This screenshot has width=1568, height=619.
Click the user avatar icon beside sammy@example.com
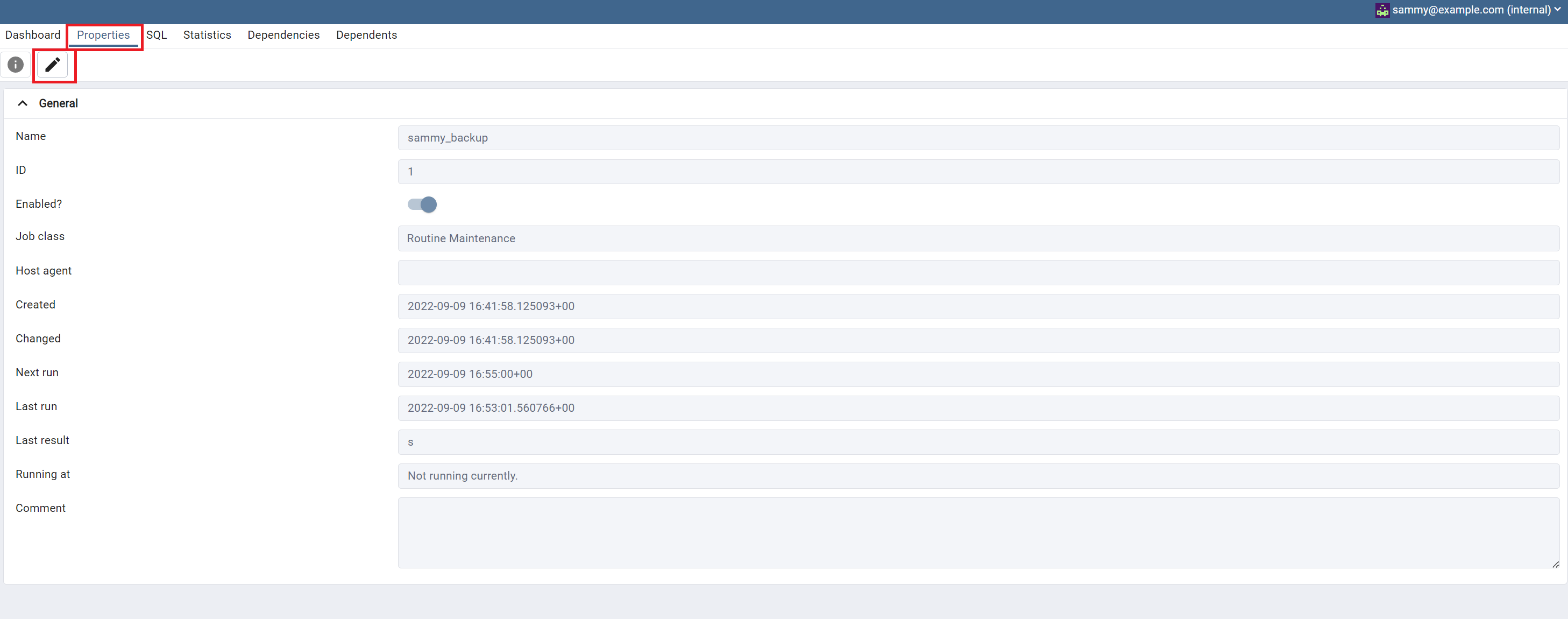1382,10
